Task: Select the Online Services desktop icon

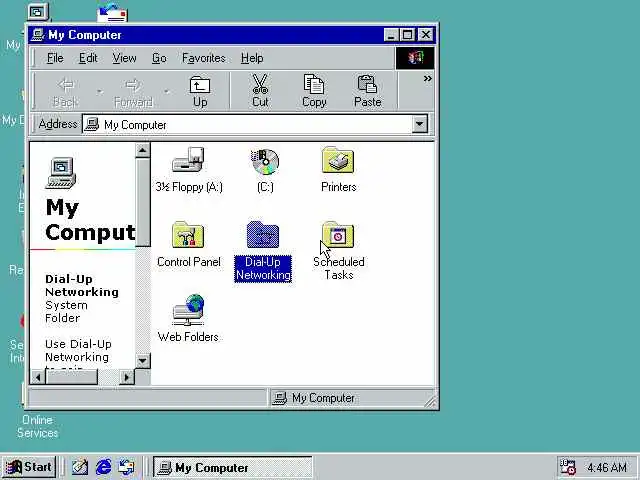Action: (38, 427)
